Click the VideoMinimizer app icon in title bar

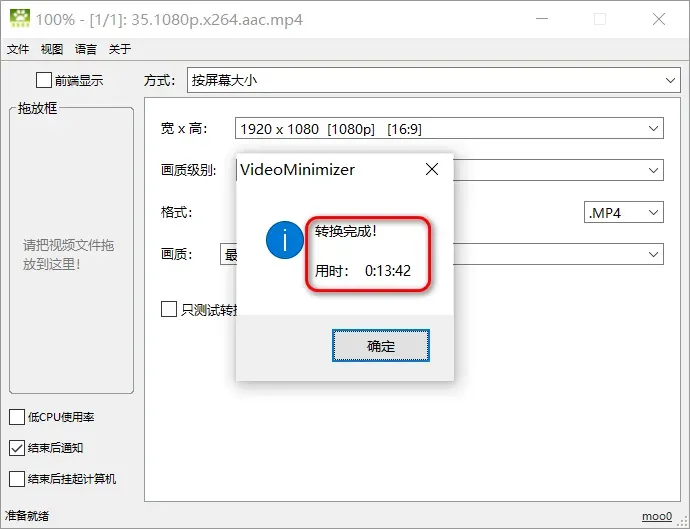(20, 19)
